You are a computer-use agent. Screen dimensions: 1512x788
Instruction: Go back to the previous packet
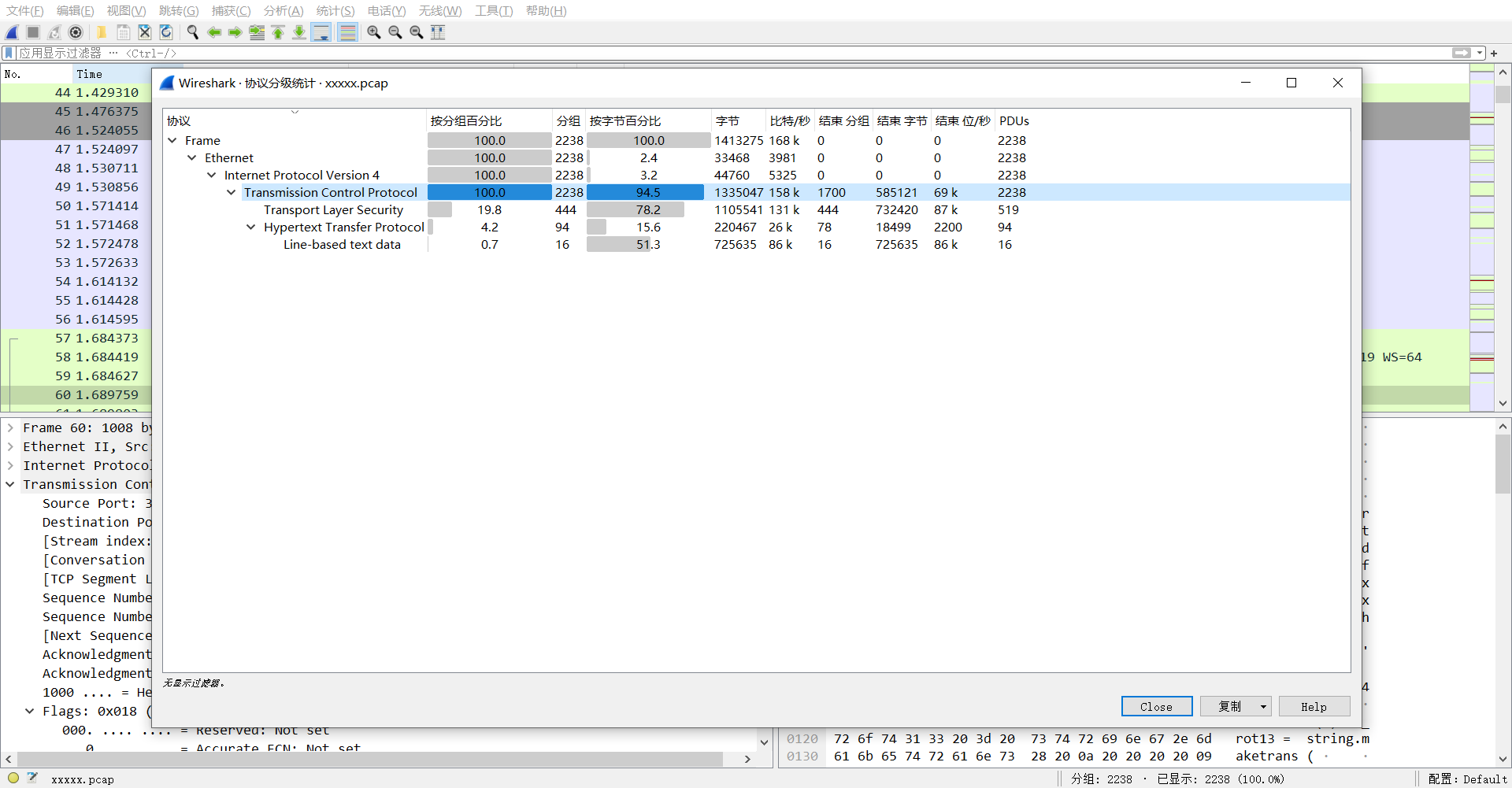(213, 32)
